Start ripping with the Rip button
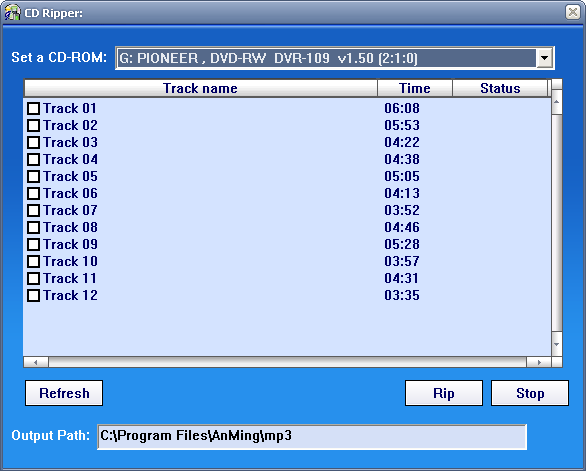 [x=444, y=393]
